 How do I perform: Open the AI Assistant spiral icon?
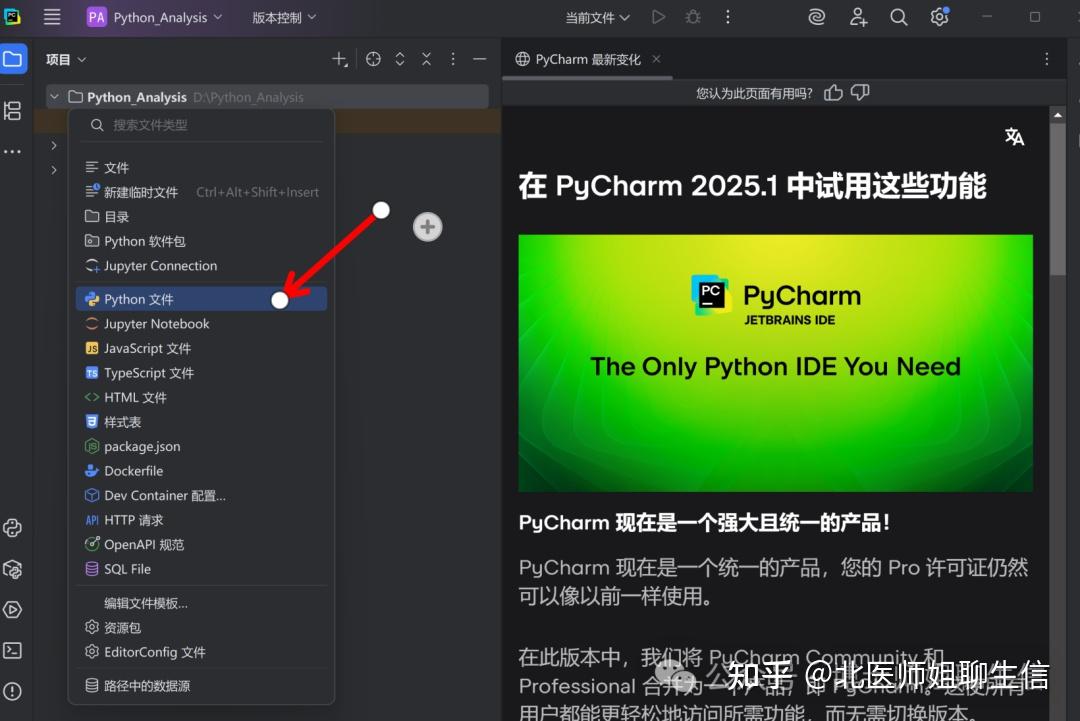tap(817, 17)
